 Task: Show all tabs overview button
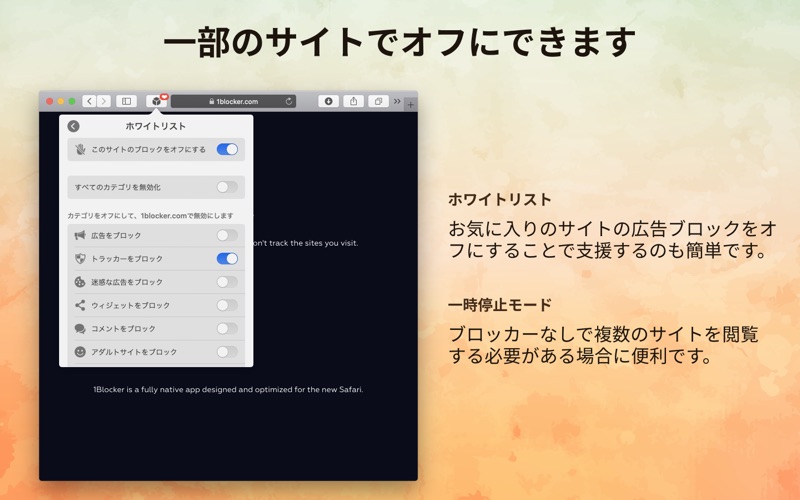pos(379,101)
